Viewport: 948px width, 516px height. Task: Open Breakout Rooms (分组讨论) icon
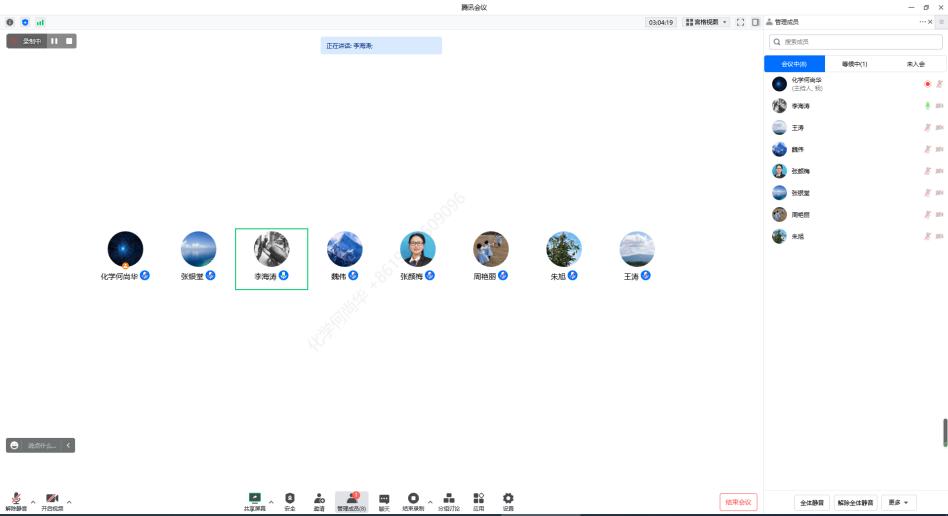pyautogui.click(x=449, y=498)
